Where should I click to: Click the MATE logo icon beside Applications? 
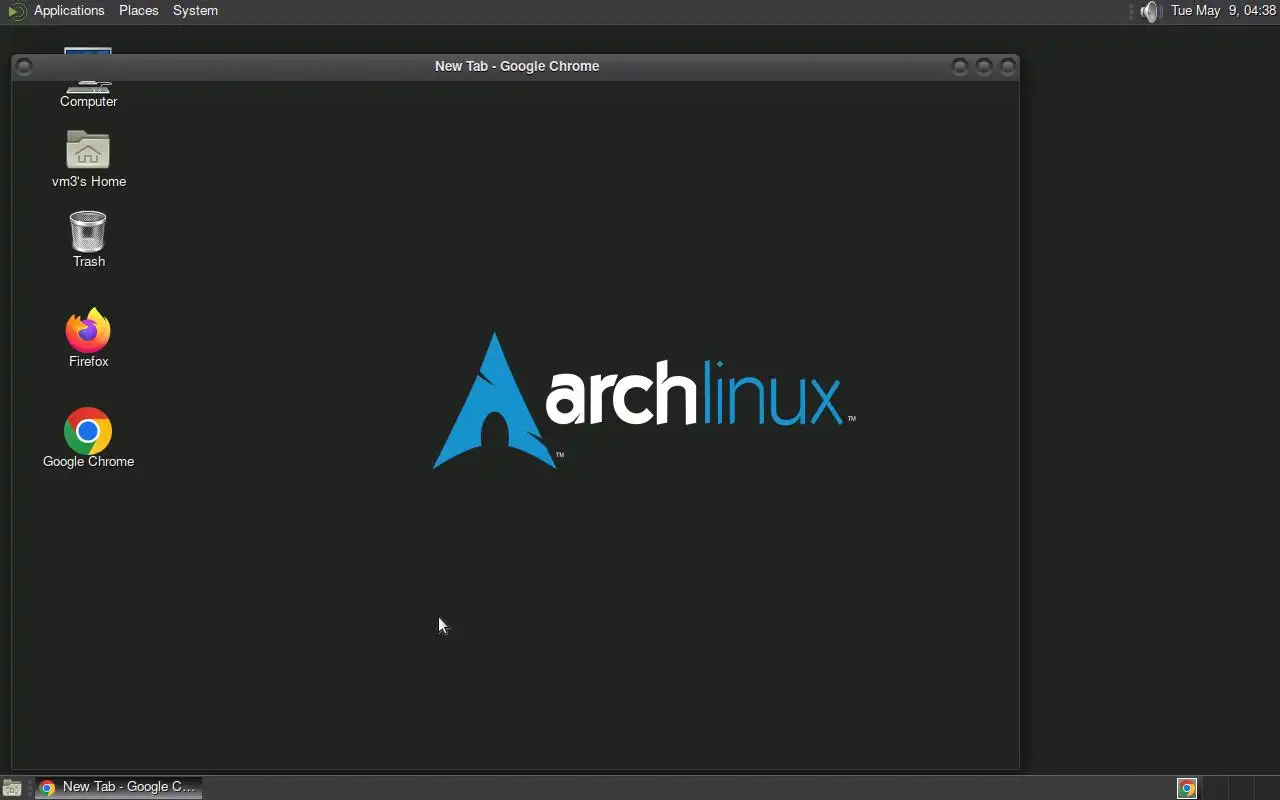point(16,11)
